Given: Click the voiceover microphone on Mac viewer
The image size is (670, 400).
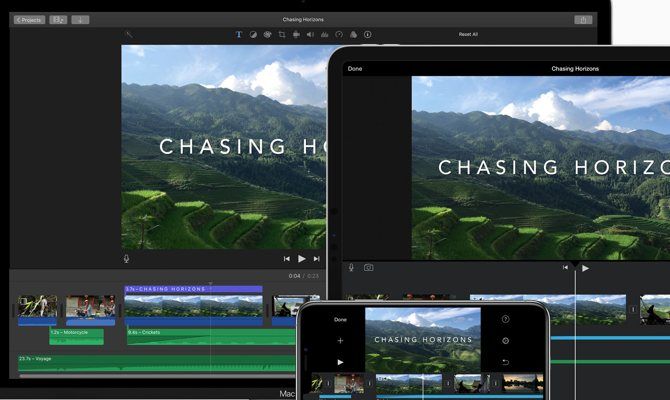Looking at the screenshot, I should [127, 258].
